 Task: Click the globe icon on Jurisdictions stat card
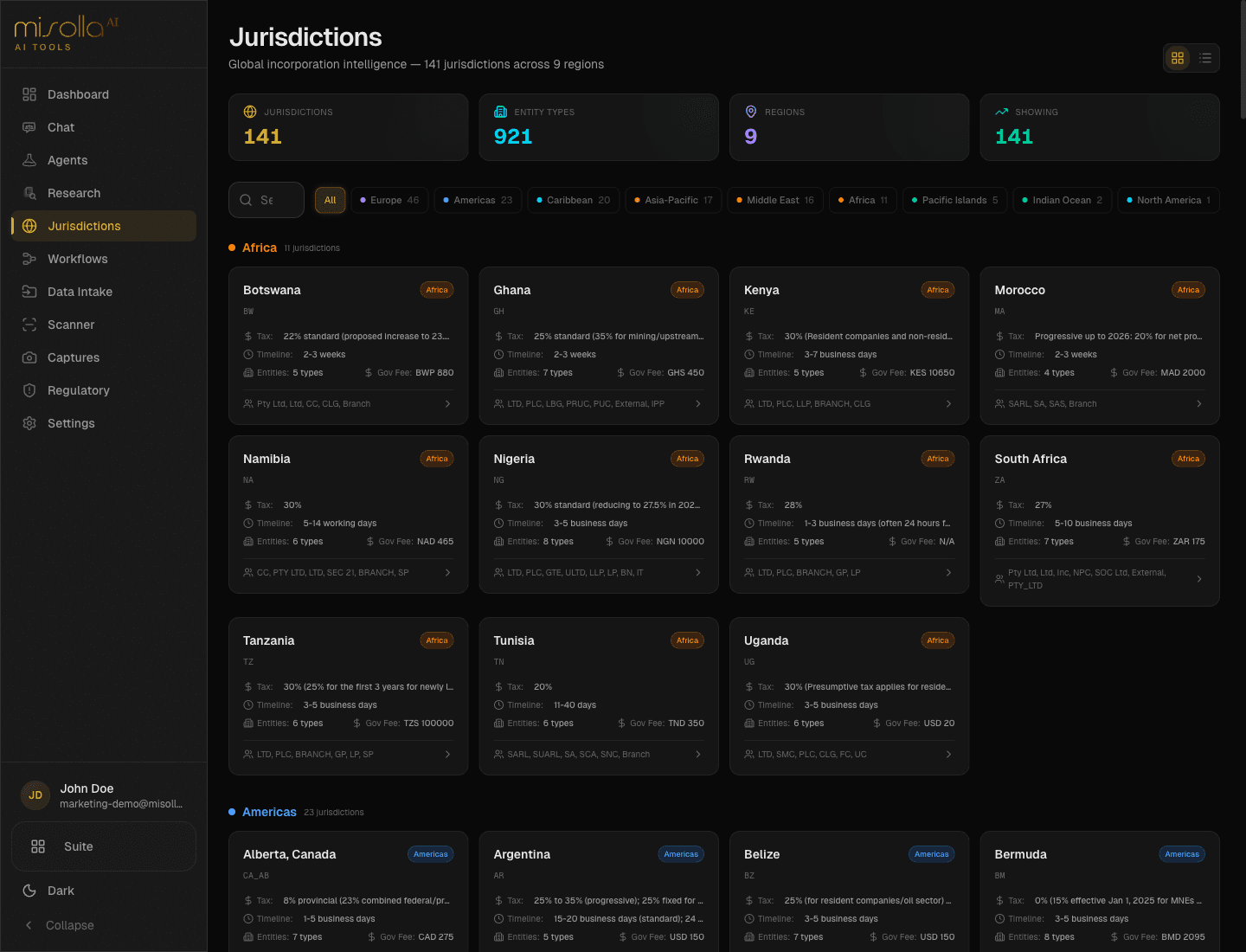(250, 112)
